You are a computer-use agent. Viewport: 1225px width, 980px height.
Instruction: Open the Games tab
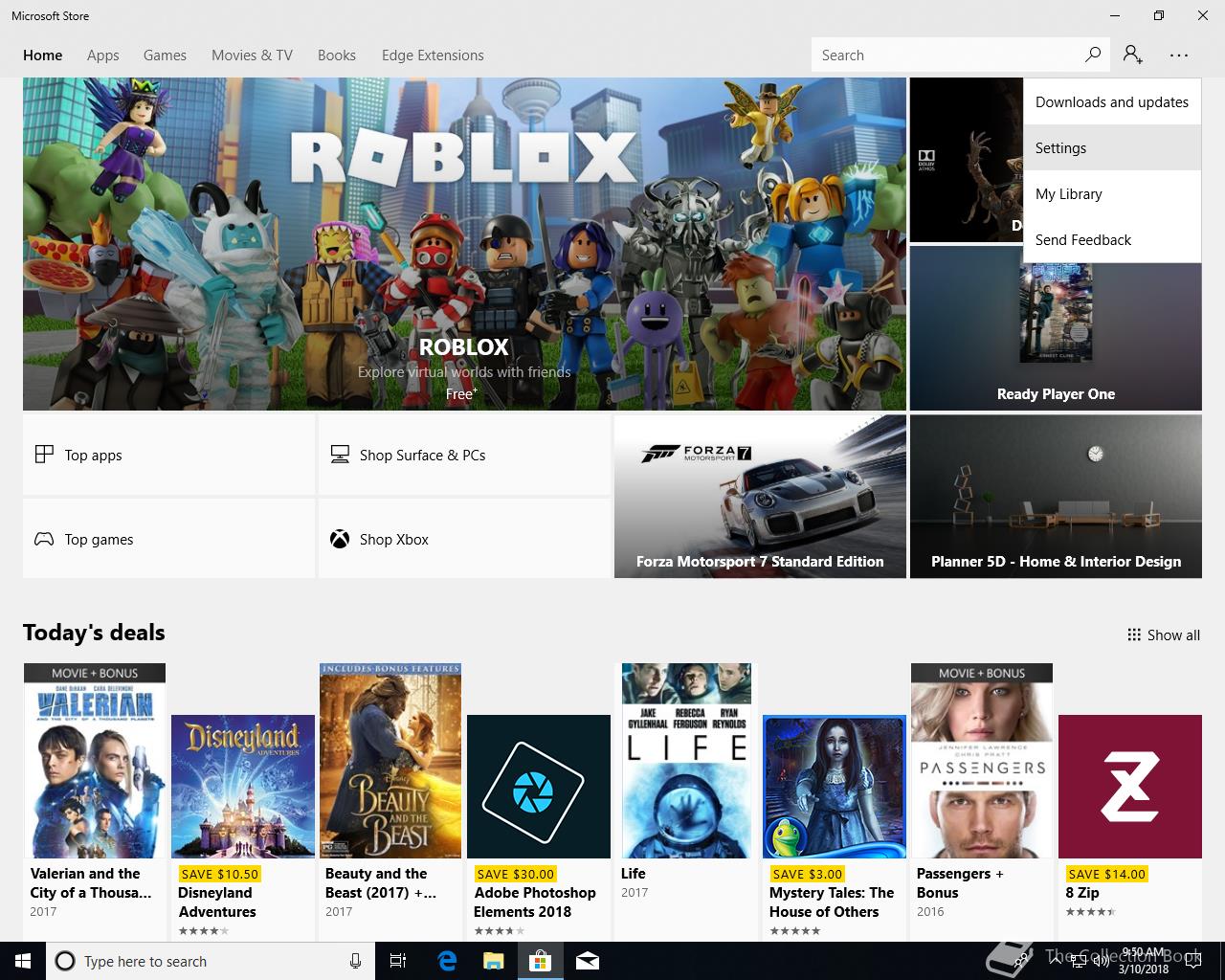tap(165, 56)
